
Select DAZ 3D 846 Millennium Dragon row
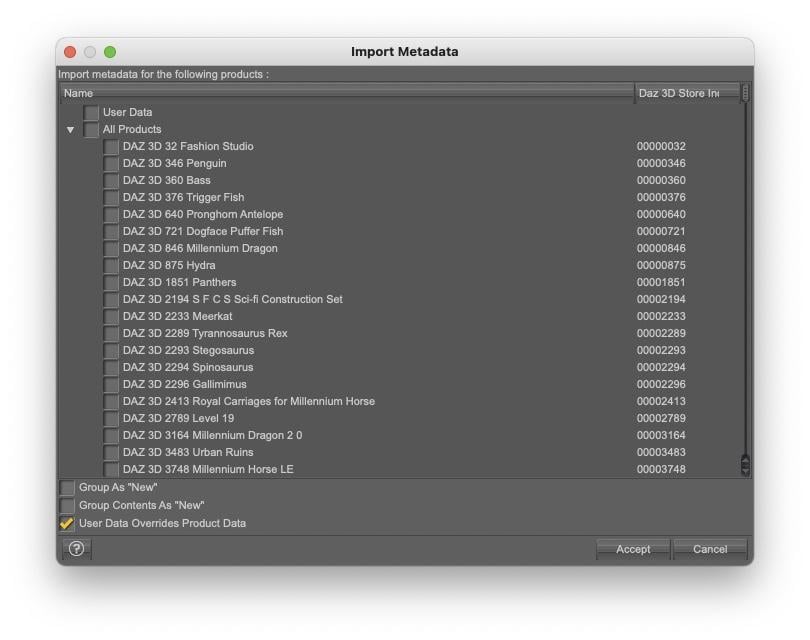(x=200, y=249)
